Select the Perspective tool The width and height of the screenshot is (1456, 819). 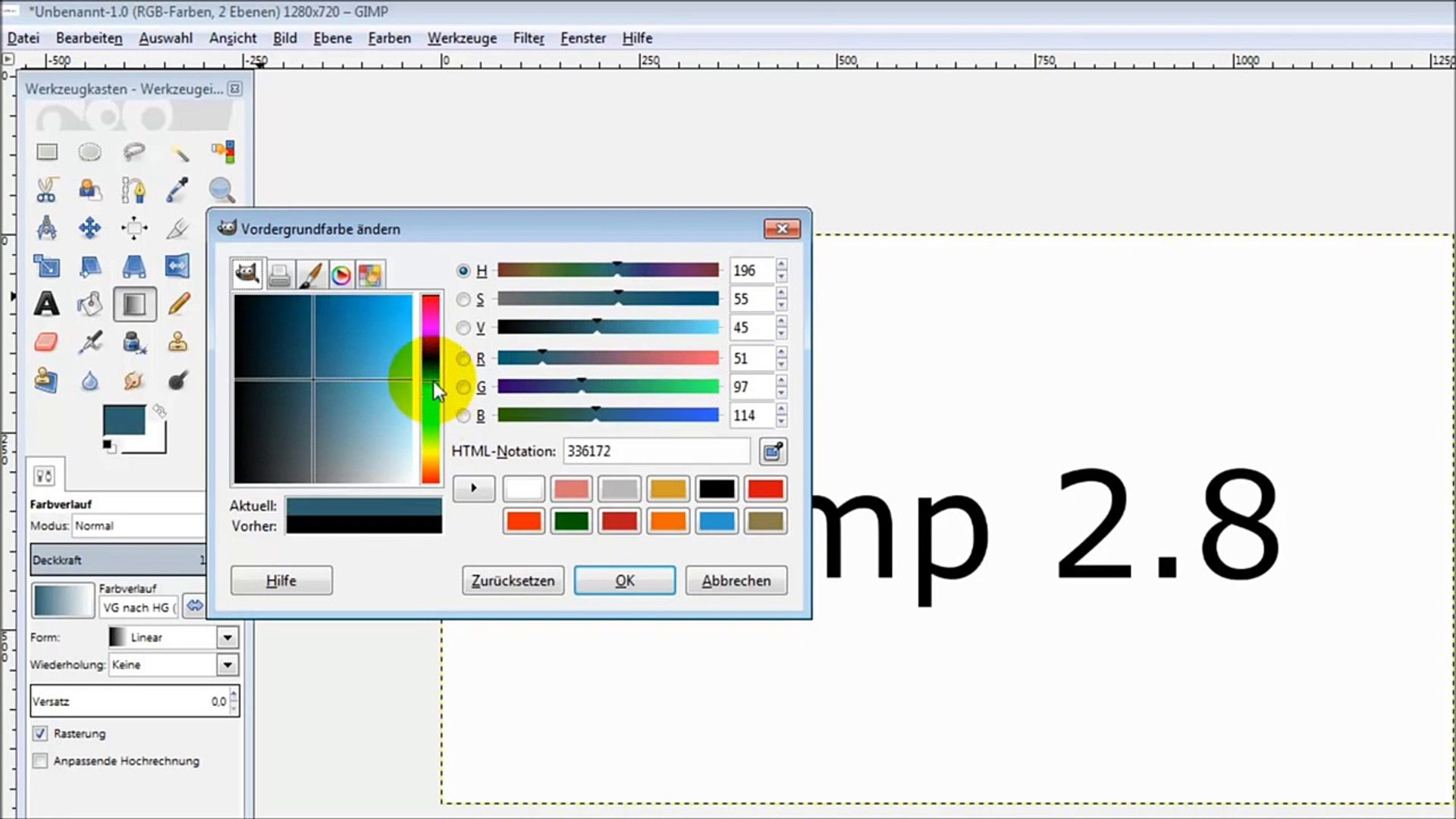(134, 266)
